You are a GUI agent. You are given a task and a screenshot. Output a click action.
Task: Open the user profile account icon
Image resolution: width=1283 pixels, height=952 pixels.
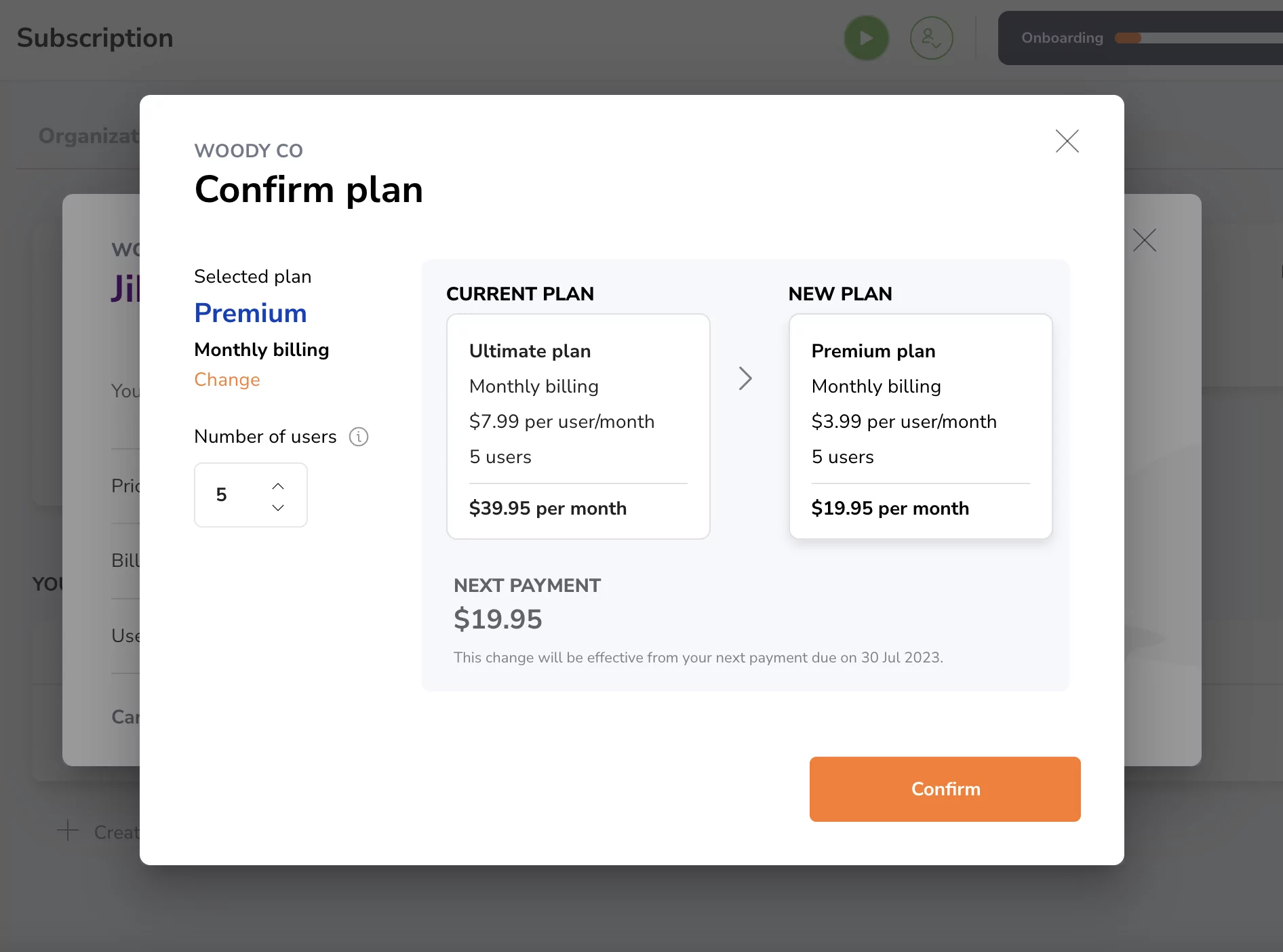(930, 38)
